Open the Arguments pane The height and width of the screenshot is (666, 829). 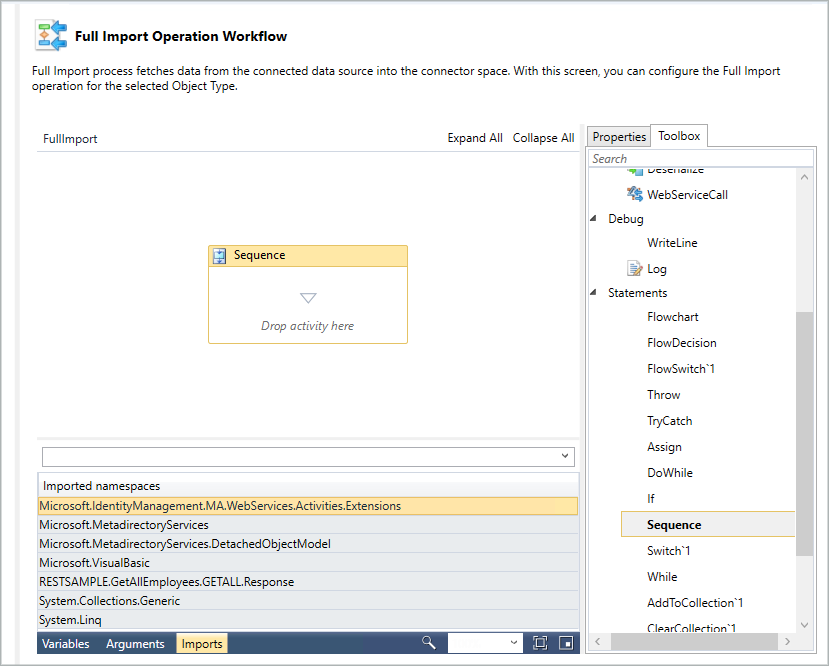tap(135, 643)
